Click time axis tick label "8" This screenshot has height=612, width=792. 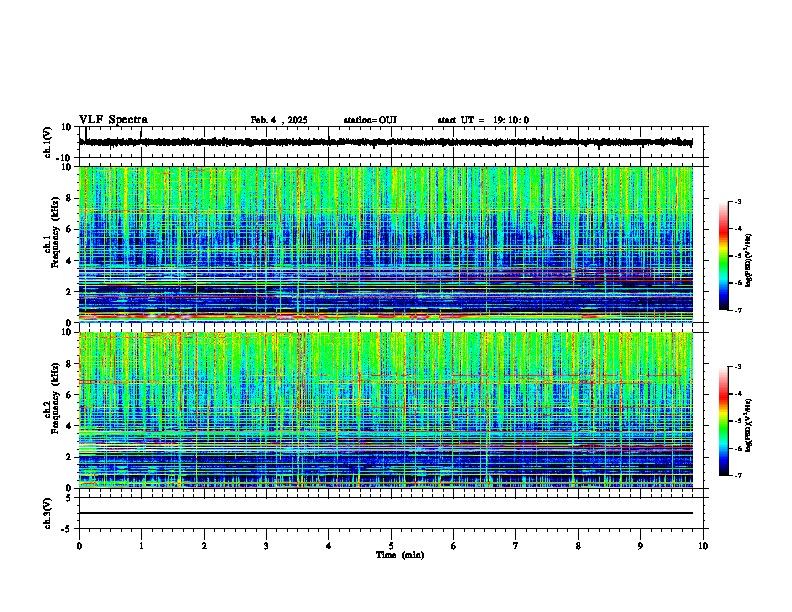coord(578,546)
